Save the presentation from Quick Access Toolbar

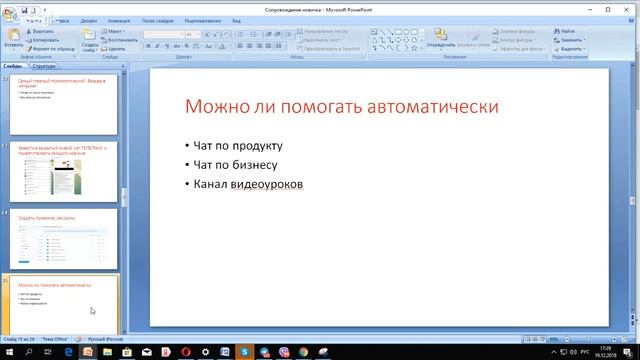[x=24, y=10]
